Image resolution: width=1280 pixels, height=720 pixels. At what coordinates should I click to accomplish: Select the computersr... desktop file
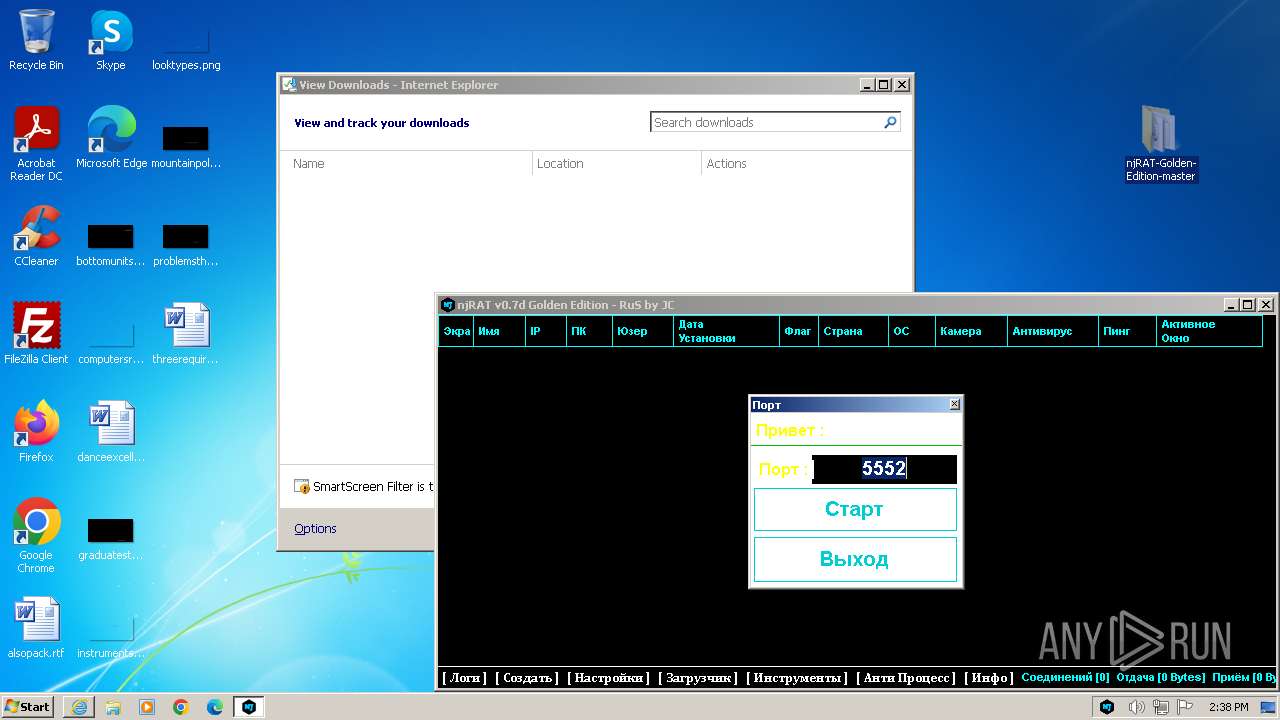pyautogui.click(x=111, y=340)
